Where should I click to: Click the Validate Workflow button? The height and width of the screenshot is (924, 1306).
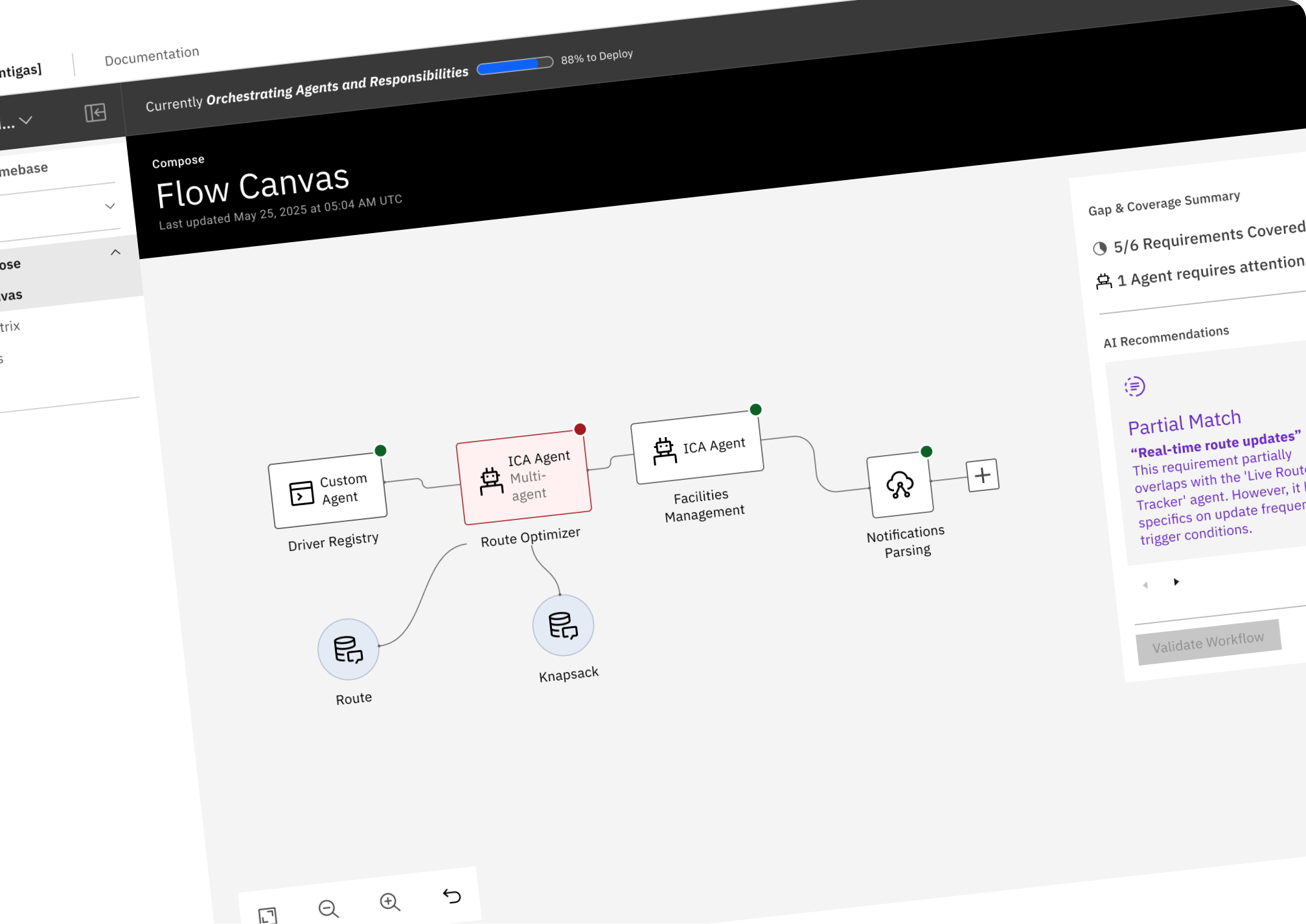[x=1208, y=642]
